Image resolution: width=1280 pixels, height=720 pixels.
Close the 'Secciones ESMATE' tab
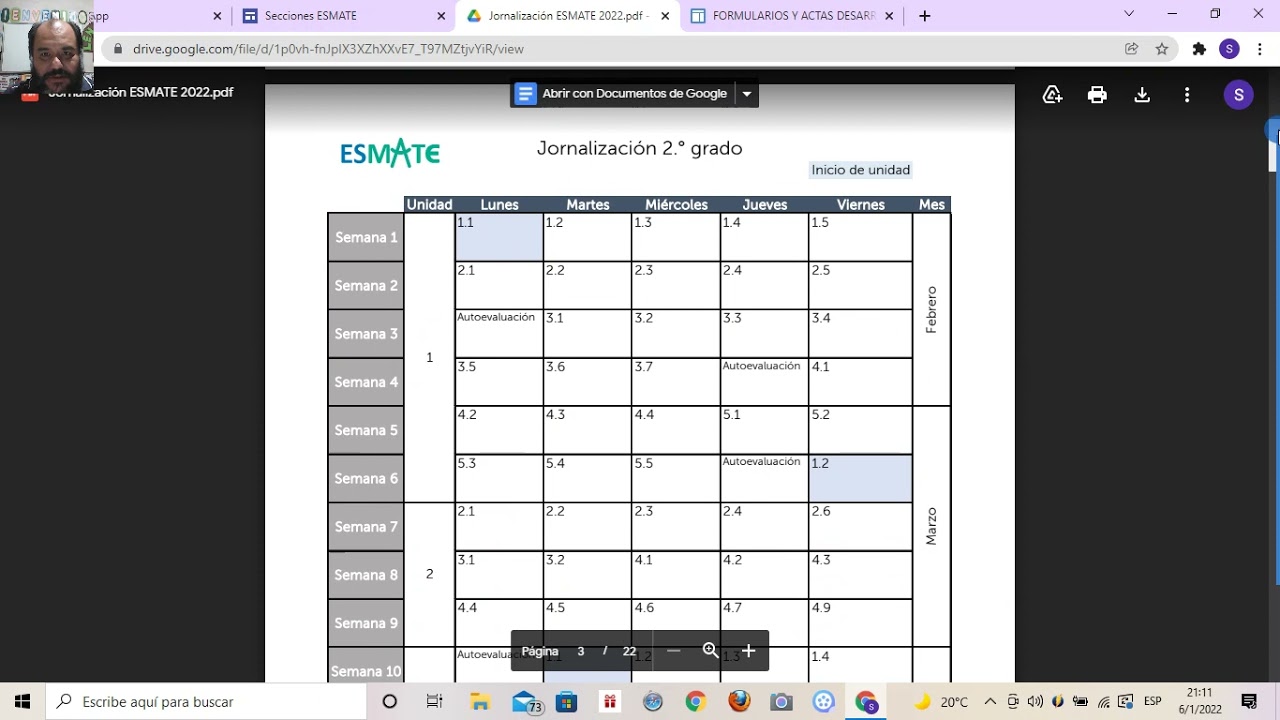click(x=441, y=16)
